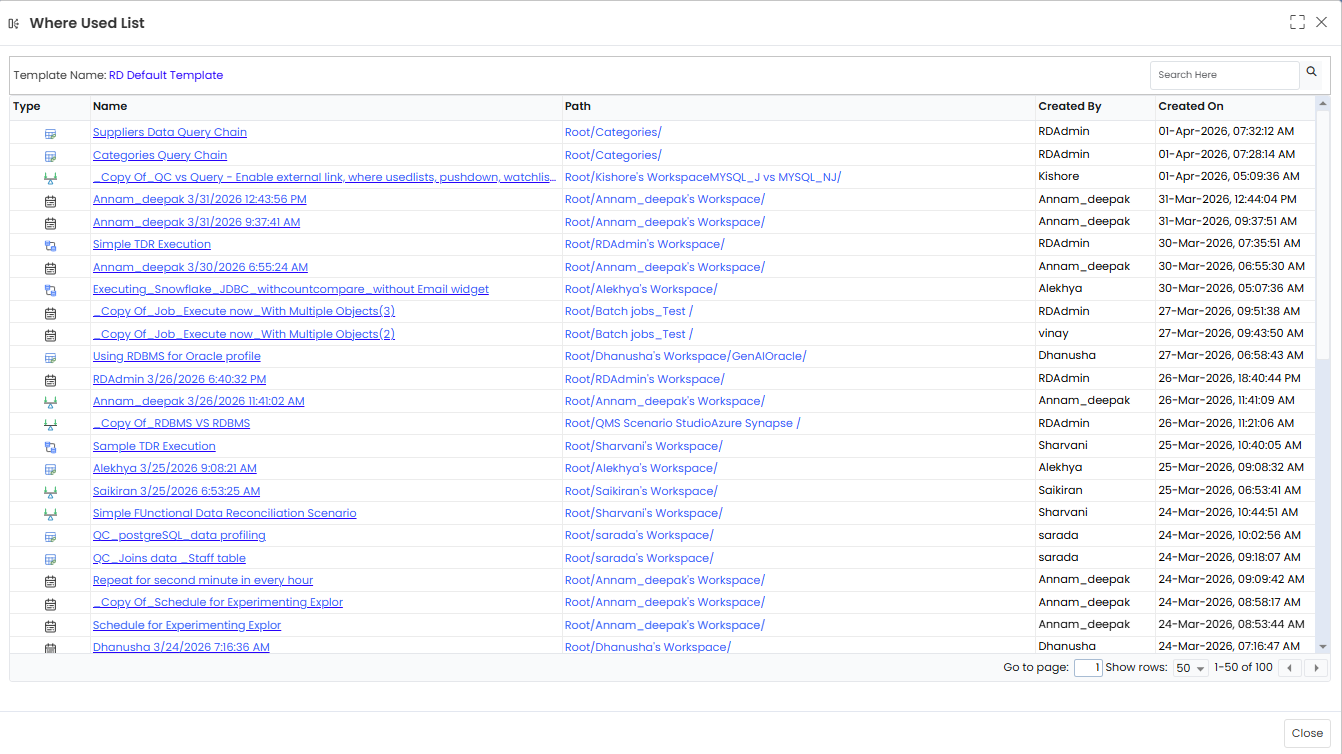Open Suppliers Data Query Chain link

170,132
